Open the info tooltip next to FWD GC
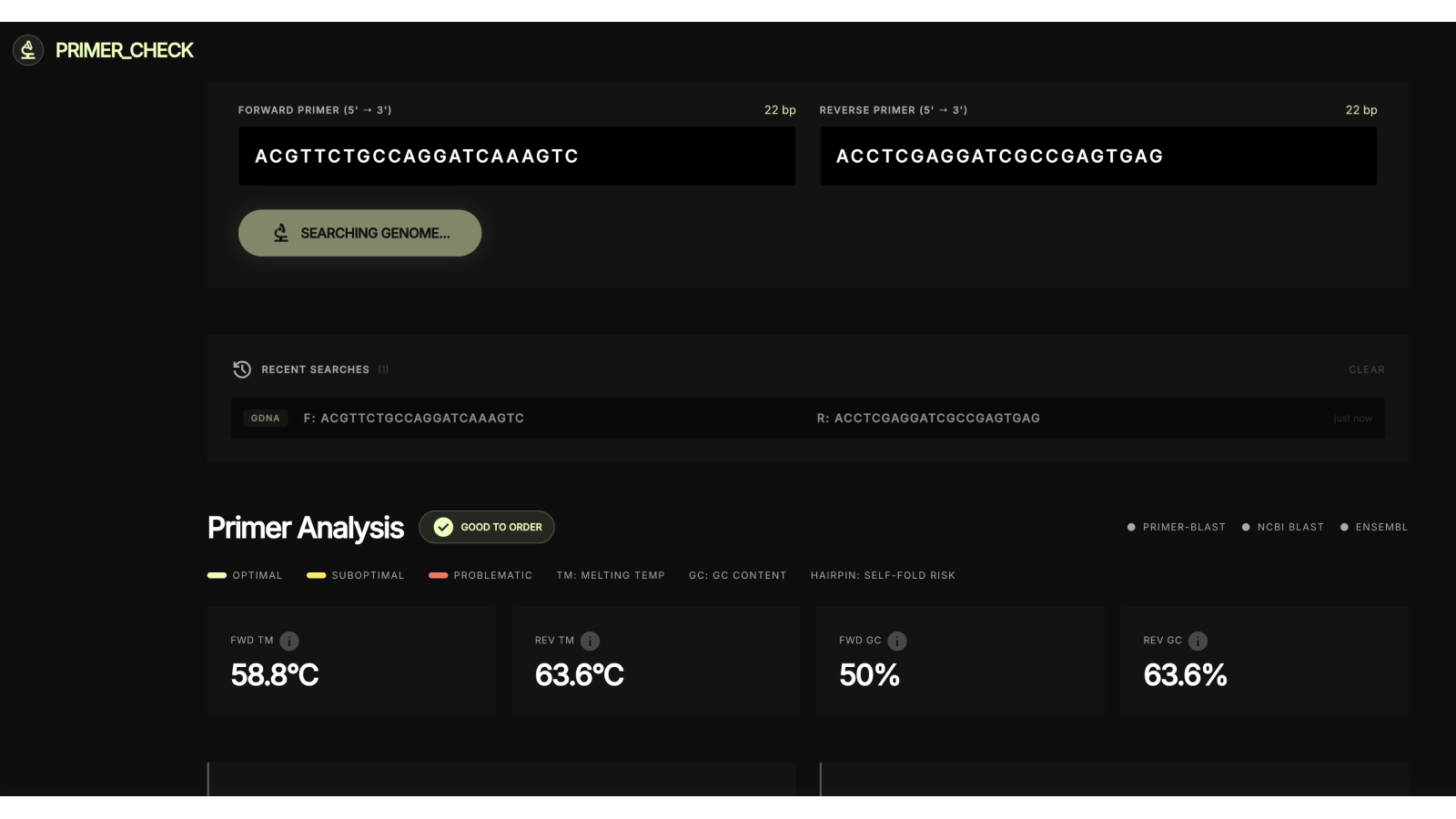 pyautogui.click(x=895, y=641)
